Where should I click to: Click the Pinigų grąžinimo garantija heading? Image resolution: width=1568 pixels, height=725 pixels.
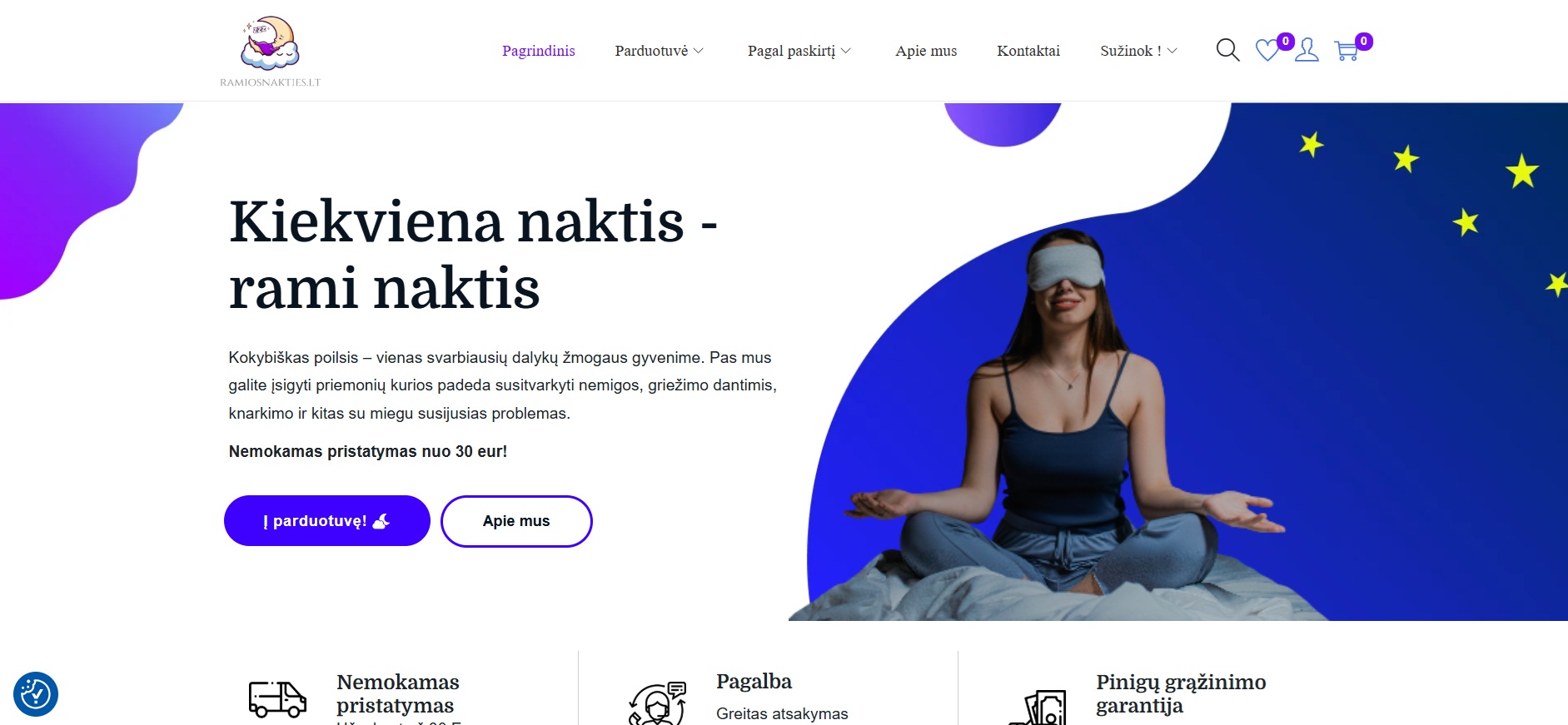[1181, 693]
